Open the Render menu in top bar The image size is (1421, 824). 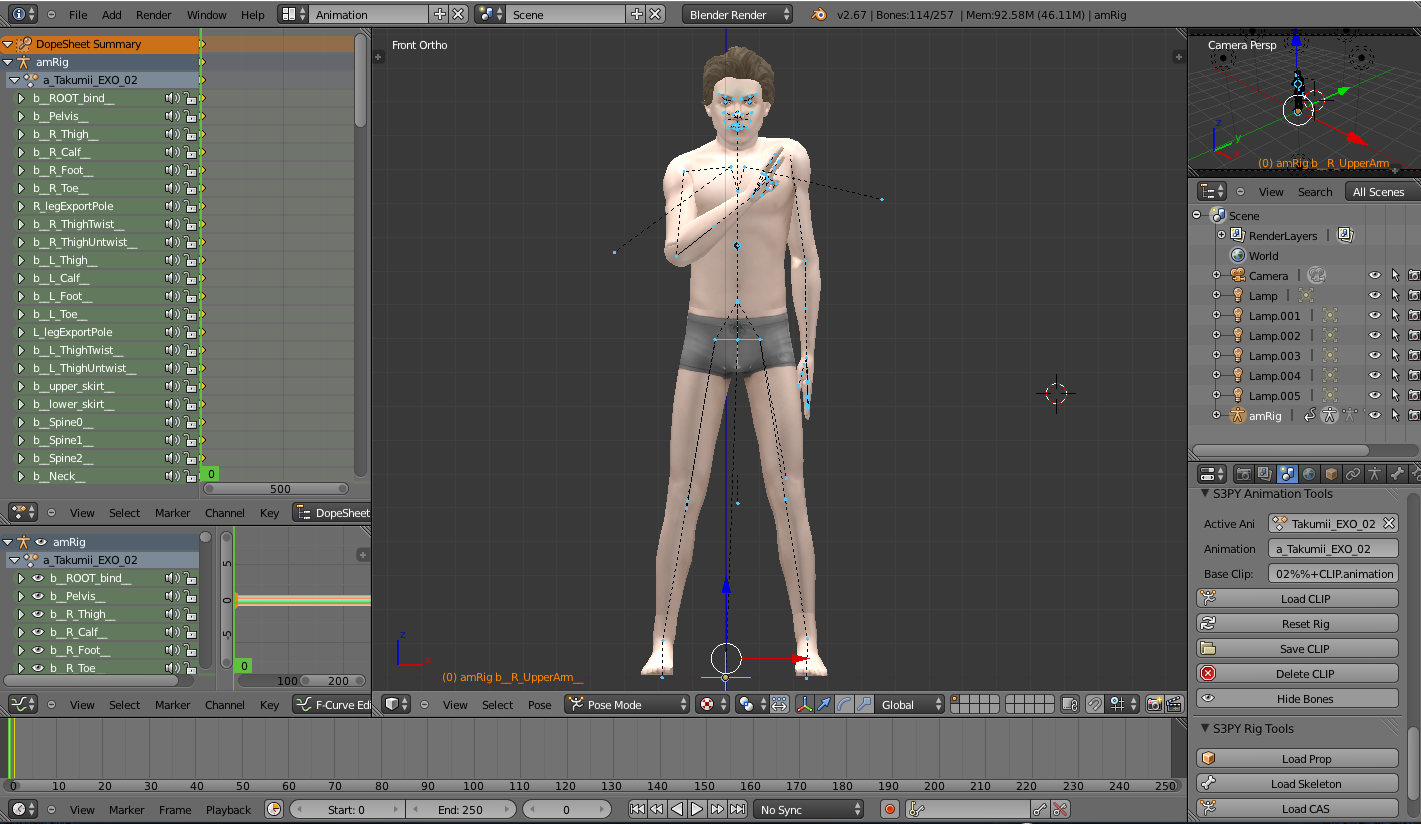(153, 15)
